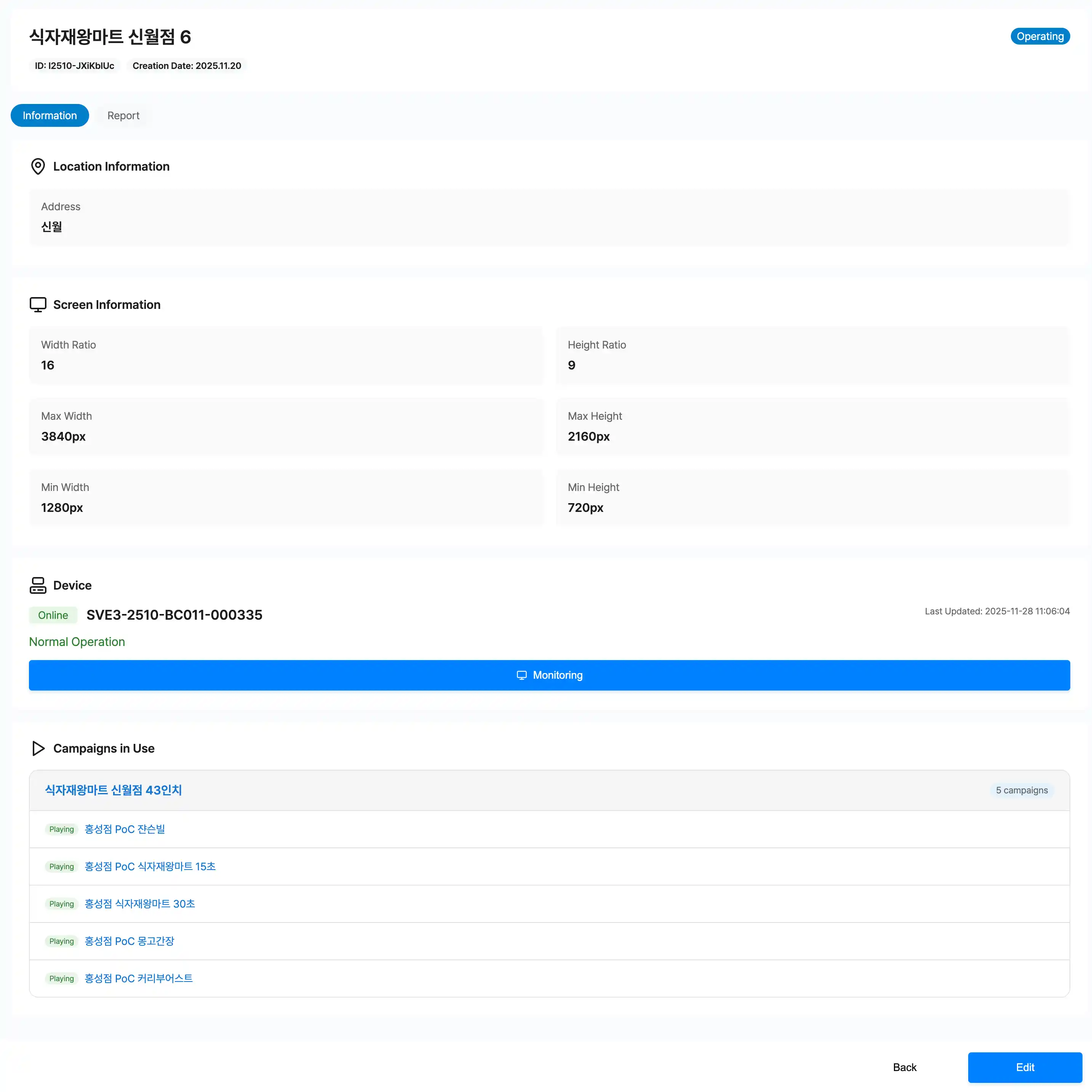Click the location pin icon
Image resolution: width=1092 pixels, height=1092 pixels.
pyautogui.click(x=38, y=166)
